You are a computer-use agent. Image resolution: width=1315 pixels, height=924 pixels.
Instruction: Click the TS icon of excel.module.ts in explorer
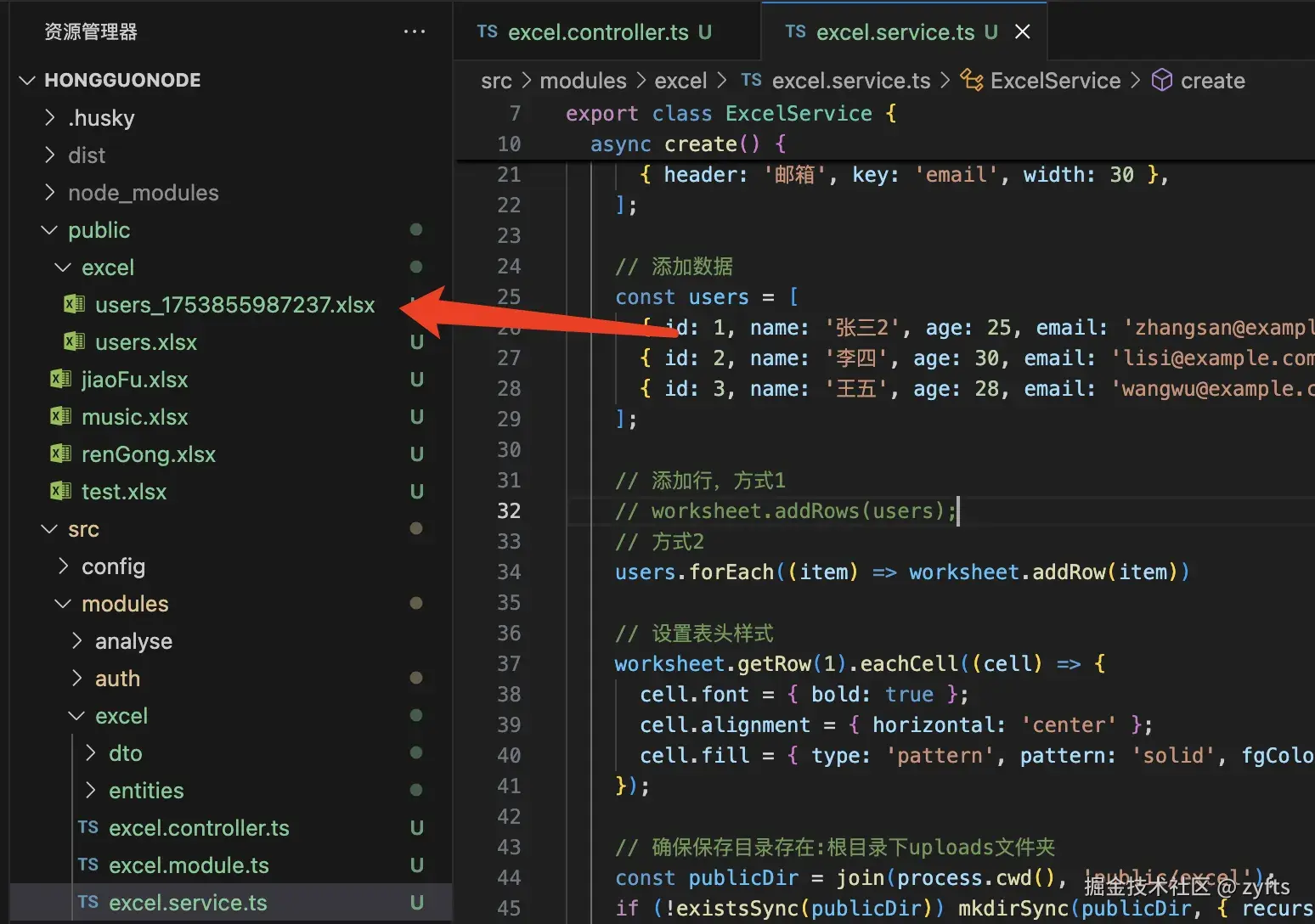tap(88, 865)
